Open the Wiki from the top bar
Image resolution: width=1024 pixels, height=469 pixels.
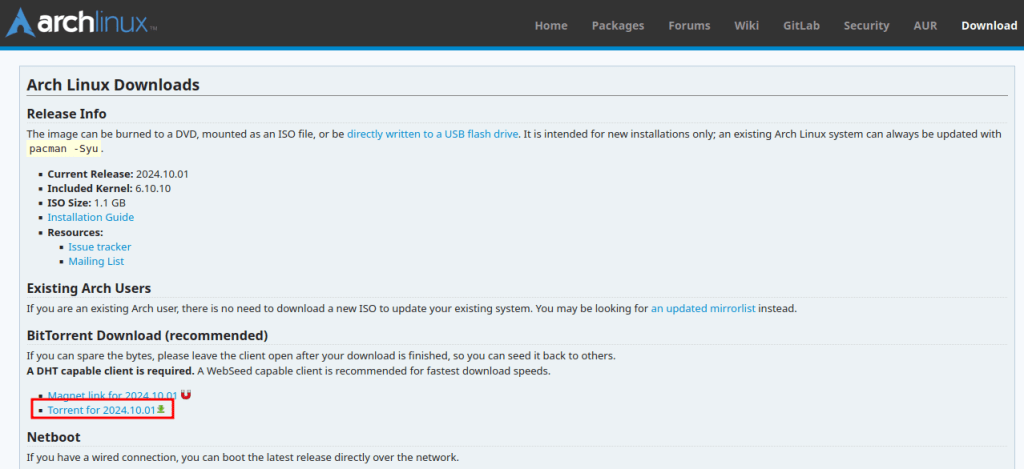746,25
